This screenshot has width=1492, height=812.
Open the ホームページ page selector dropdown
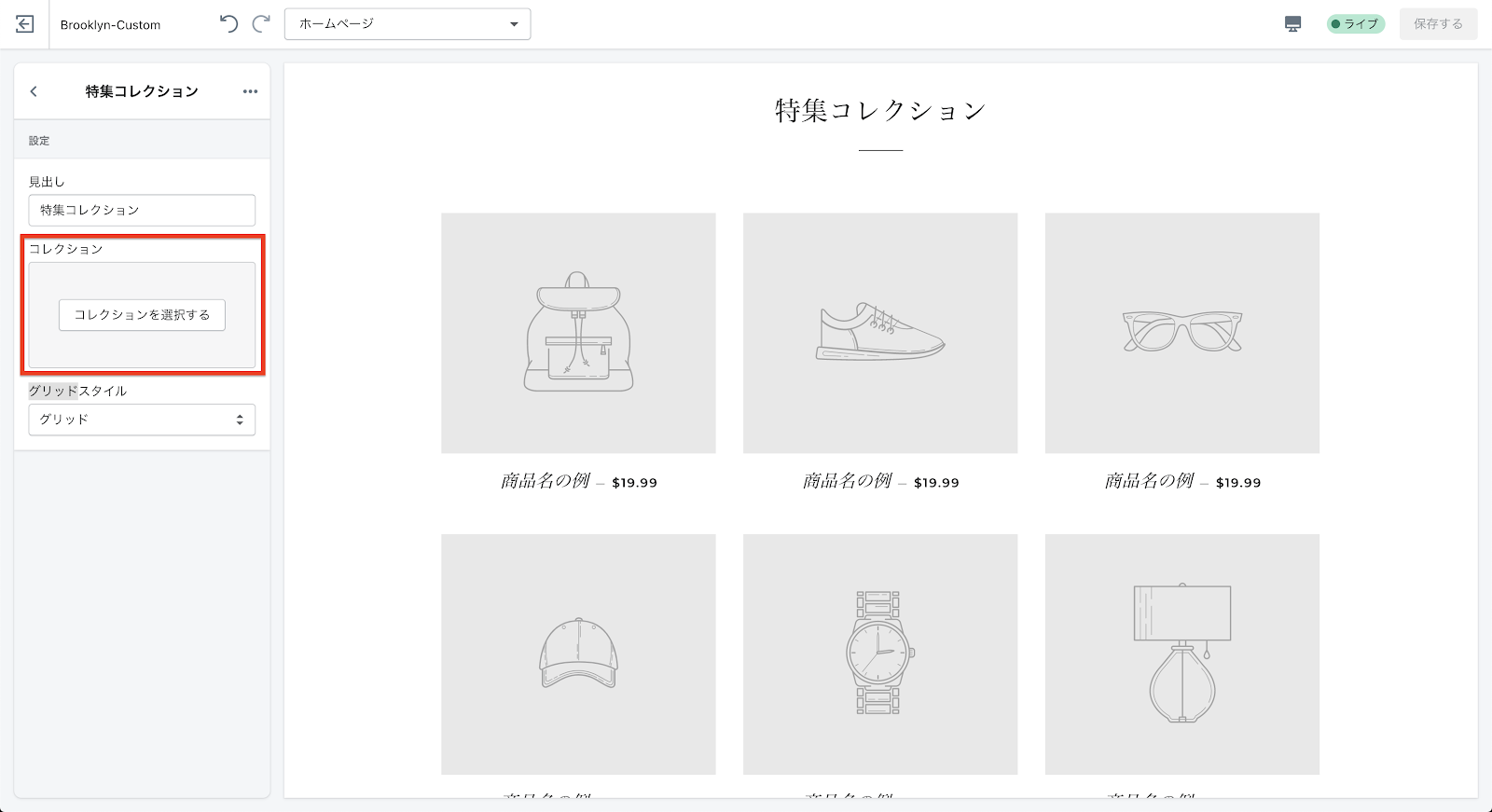(408, 24)
